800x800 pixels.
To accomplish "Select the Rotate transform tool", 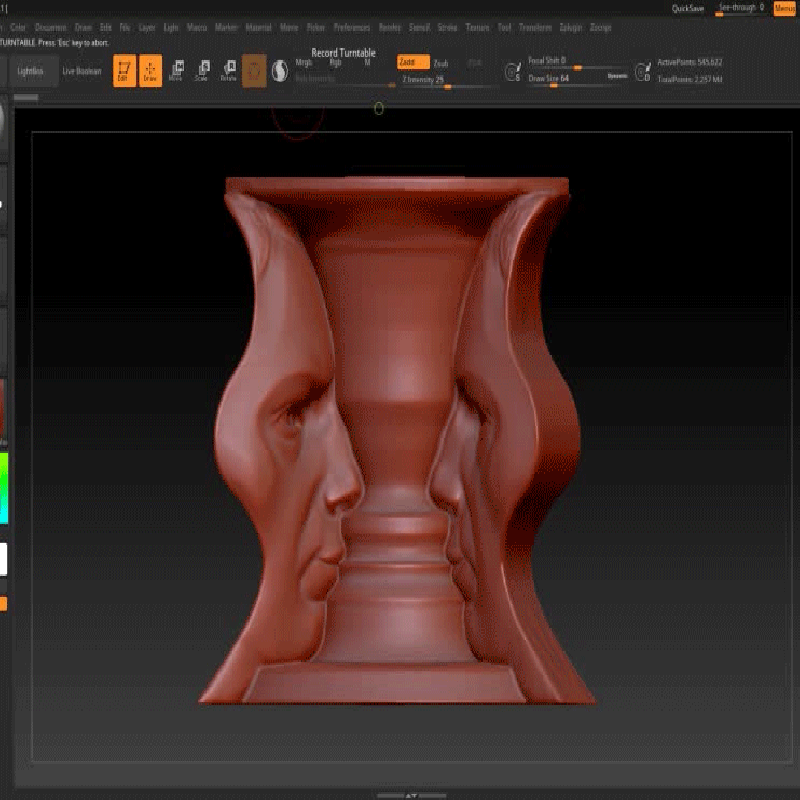I will (229, 71).
